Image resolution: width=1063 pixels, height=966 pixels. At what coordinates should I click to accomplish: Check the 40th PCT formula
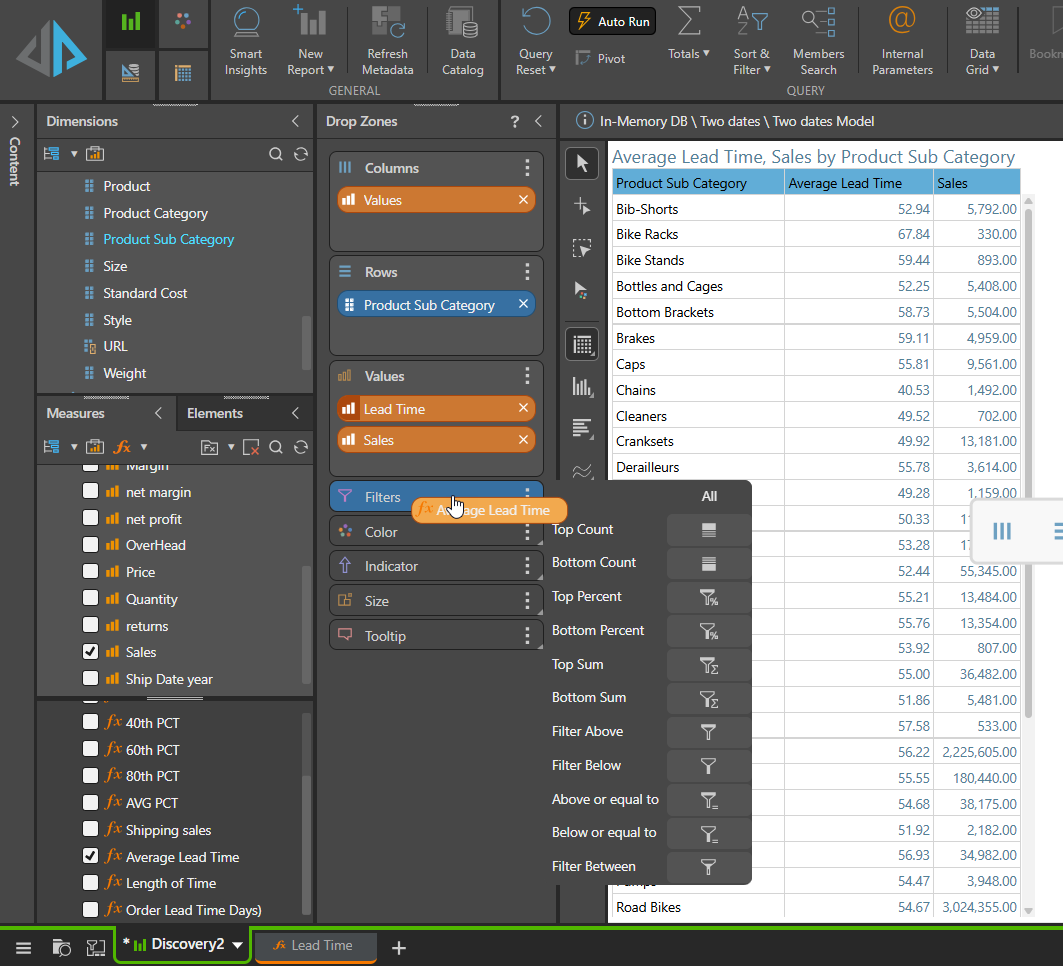[90, 722]
